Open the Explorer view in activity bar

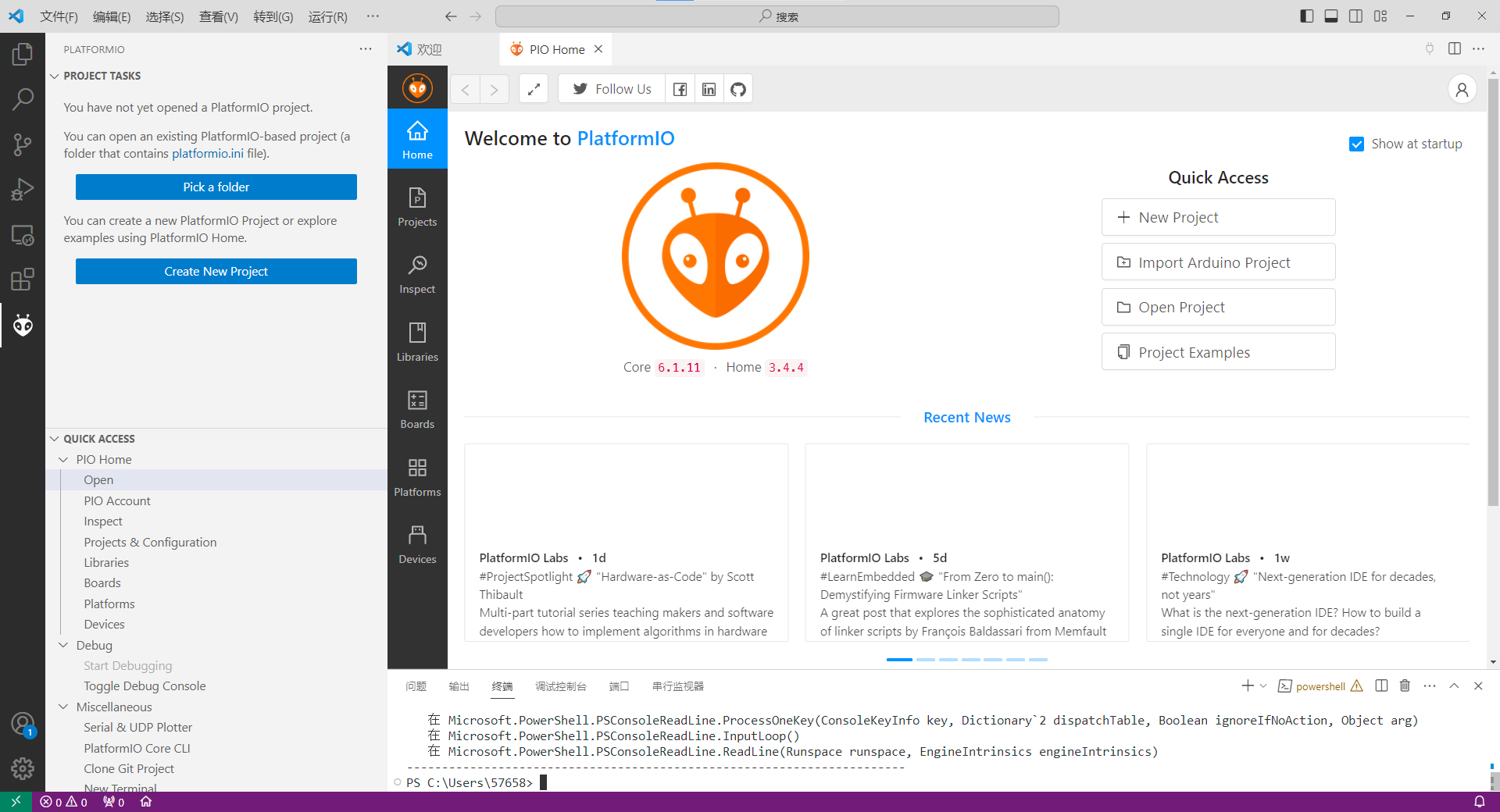point(23,54)
